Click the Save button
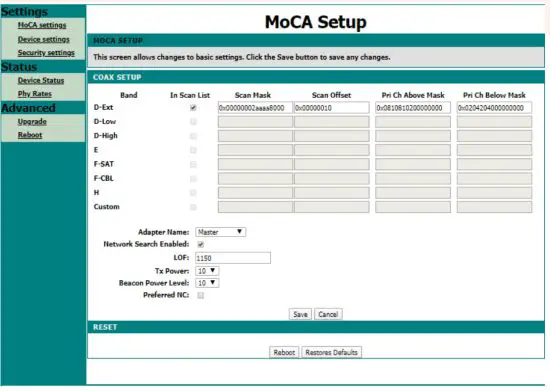The image size is (550, 391). pyautogui.click(x=300, y=314)
